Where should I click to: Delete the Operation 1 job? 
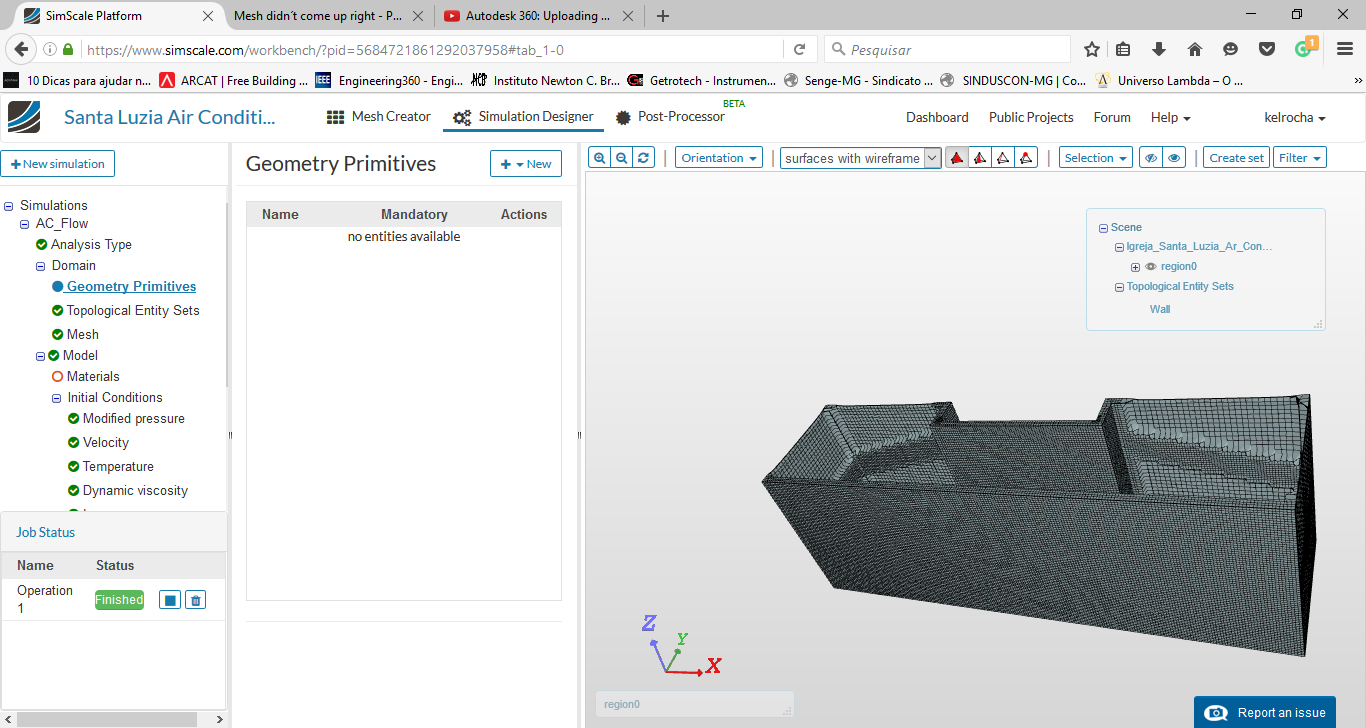196,600
